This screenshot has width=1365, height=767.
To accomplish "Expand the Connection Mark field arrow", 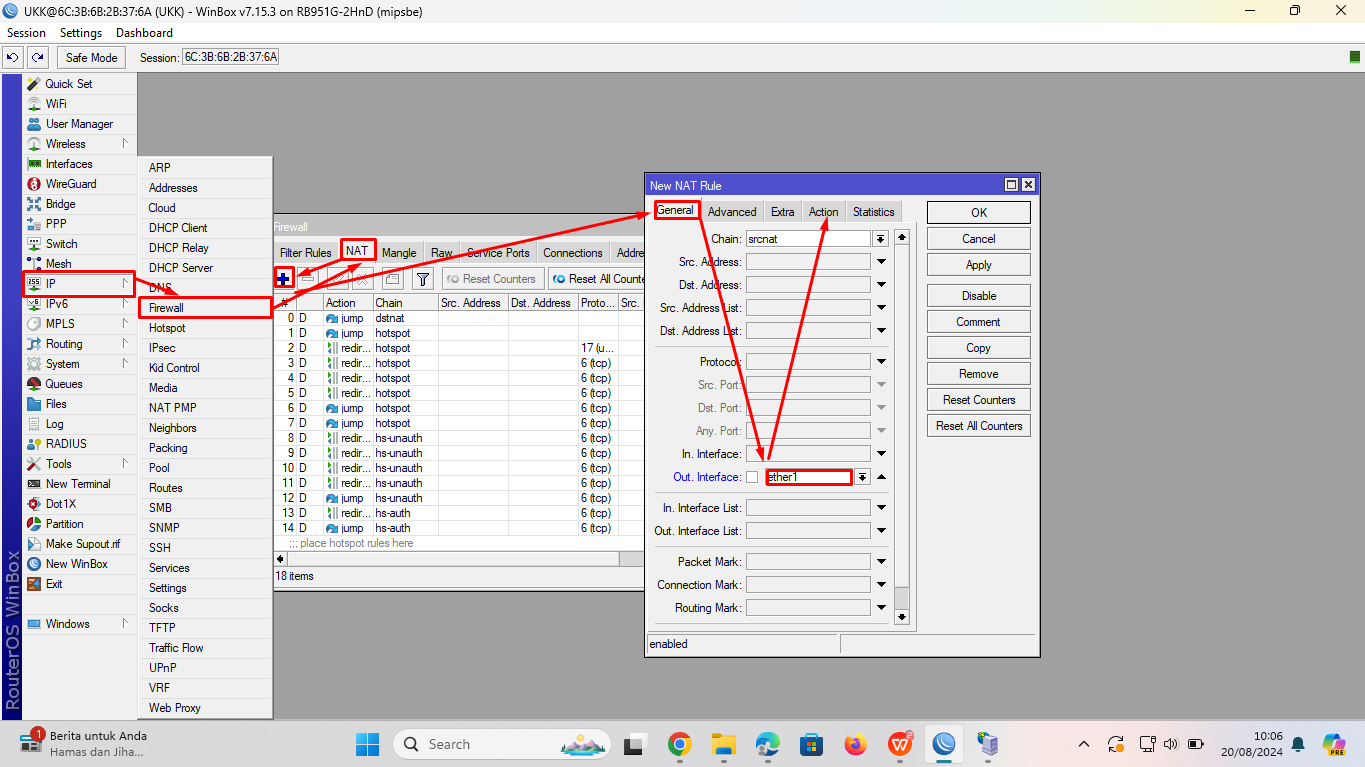I will click(x=881, y=585).
